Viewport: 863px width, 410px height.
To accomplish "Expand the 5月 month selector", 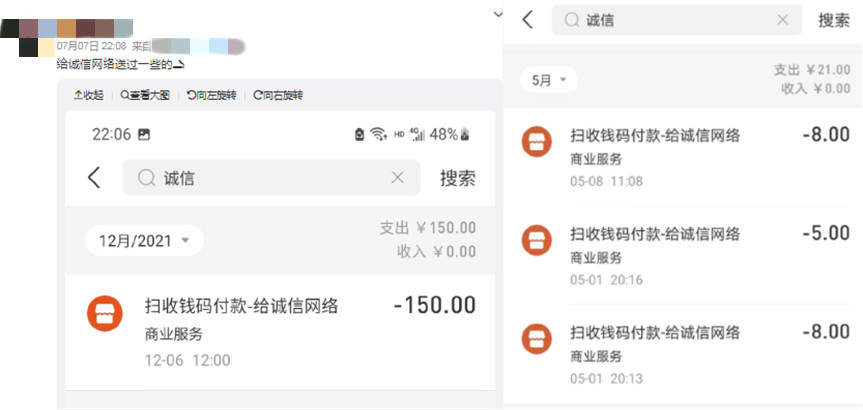I will (x=549, y=80).
